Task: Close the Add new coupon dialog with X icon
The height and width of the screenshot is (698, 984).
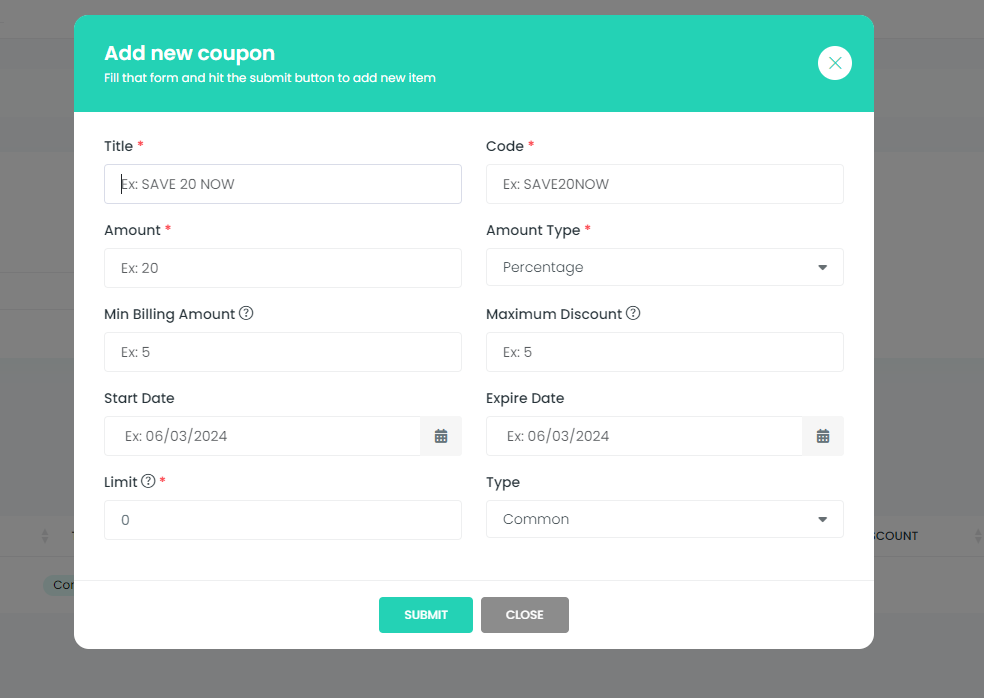Action: [835, 63]
